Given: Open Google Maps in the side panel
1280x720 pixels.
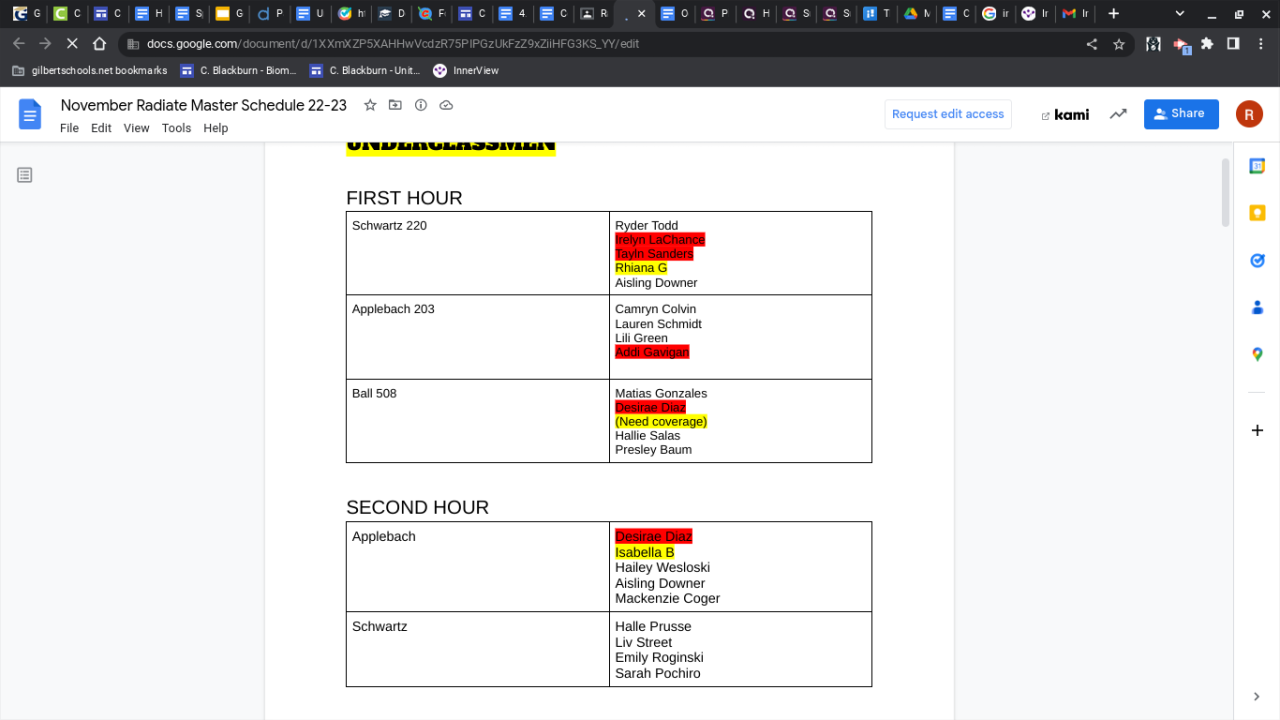Looking at the screenshot, I should 1257,354.
